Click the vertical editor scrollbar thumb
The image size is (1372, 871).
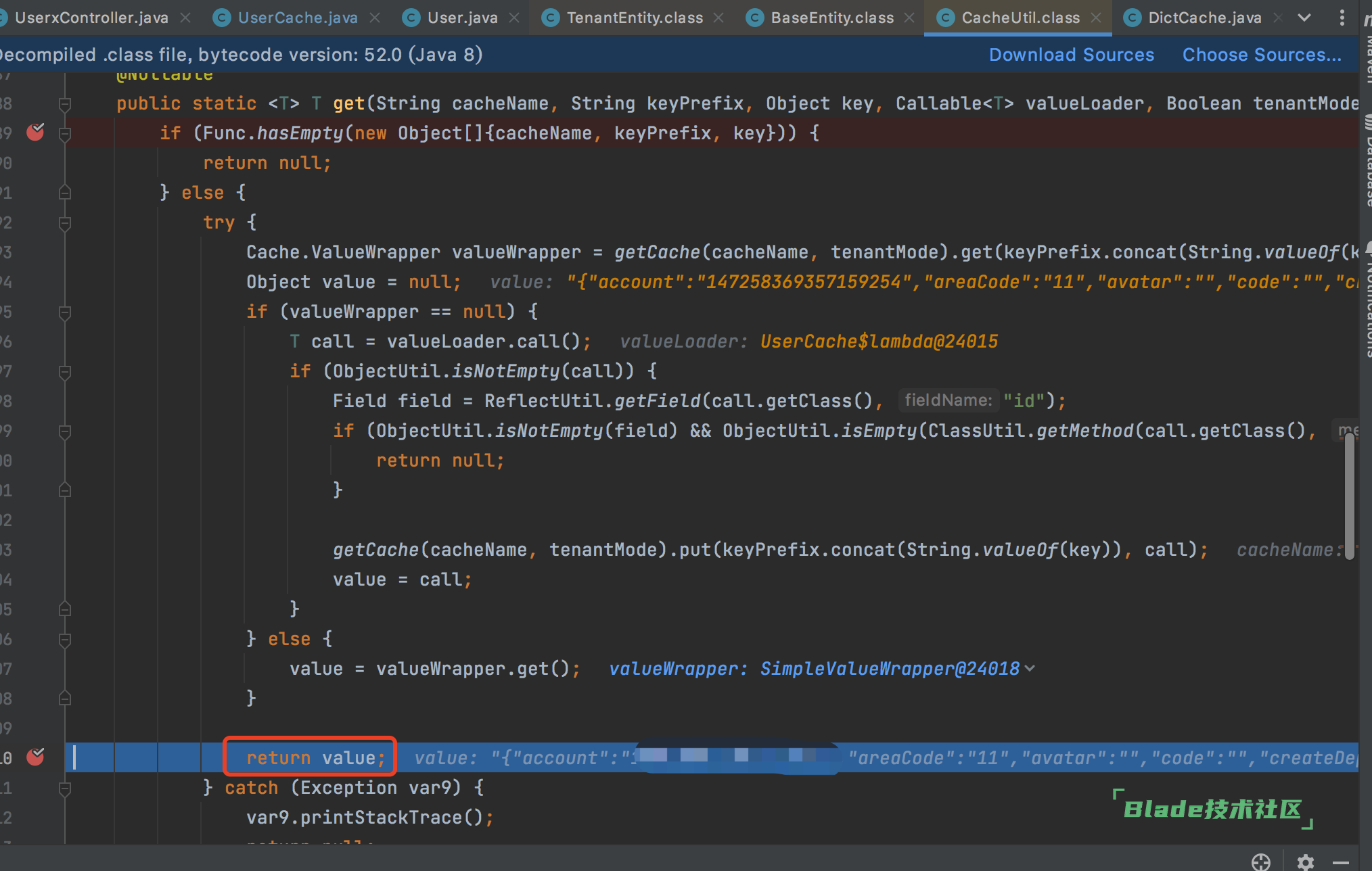click(x=1349, y=496)
